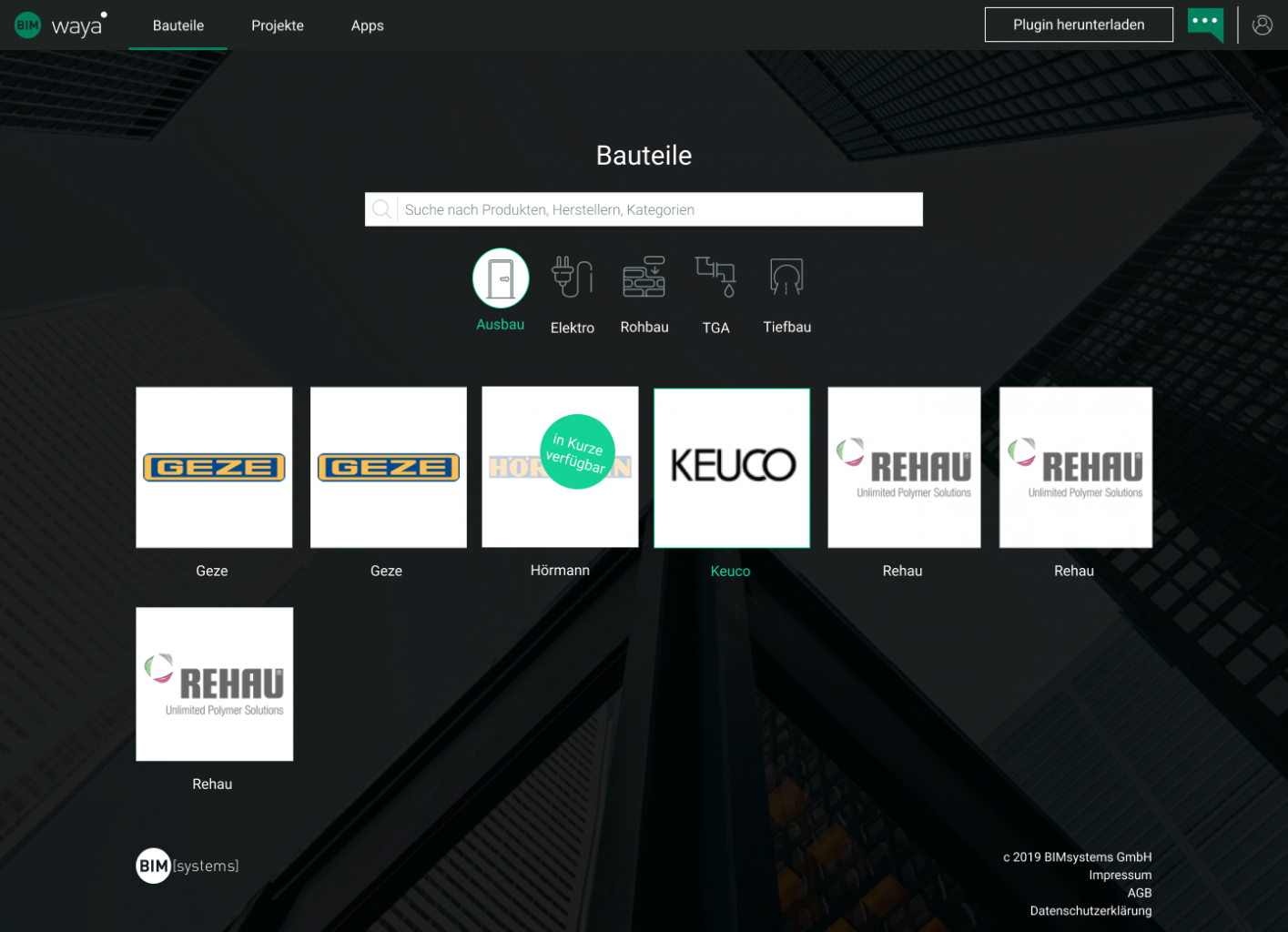Choose the TGA faucet category icon
The width and height of the screenshot is (1288, 932).
(715, 279)
